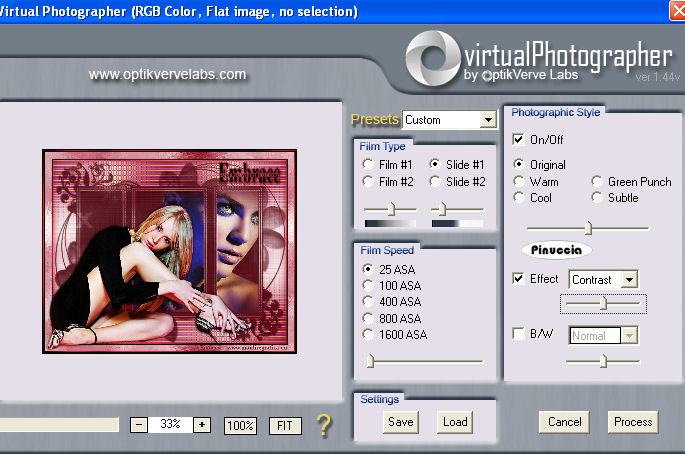
Task: Set film speed to 1600 ASA
Action: (368, 334)
